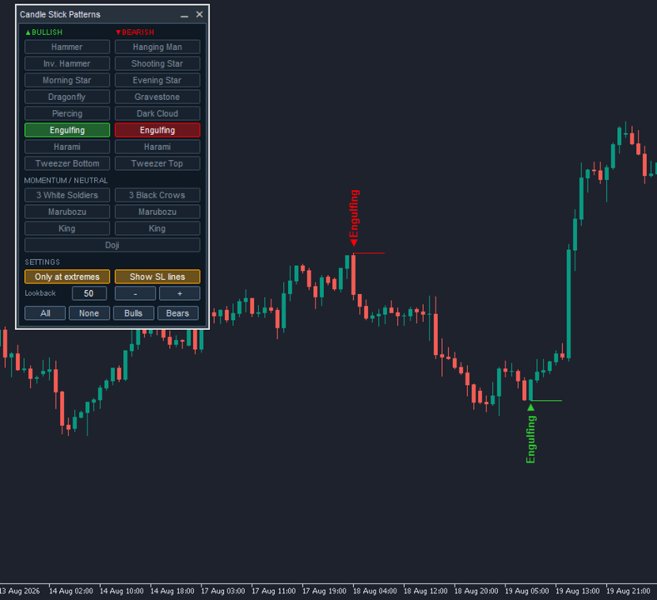Increase lookback with the plus button

180,293
